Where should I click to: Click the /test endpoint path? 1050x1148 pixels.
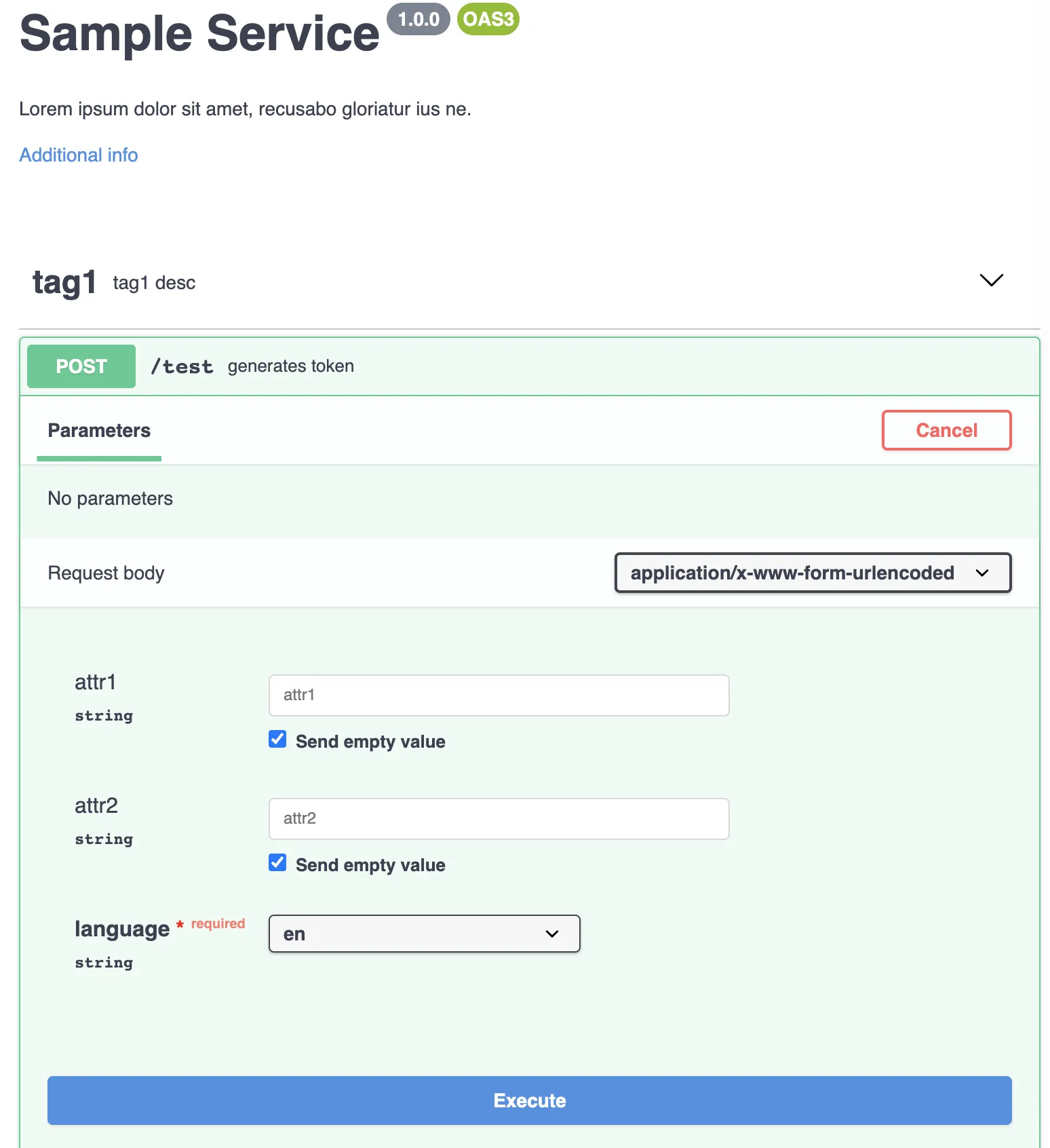182,367
